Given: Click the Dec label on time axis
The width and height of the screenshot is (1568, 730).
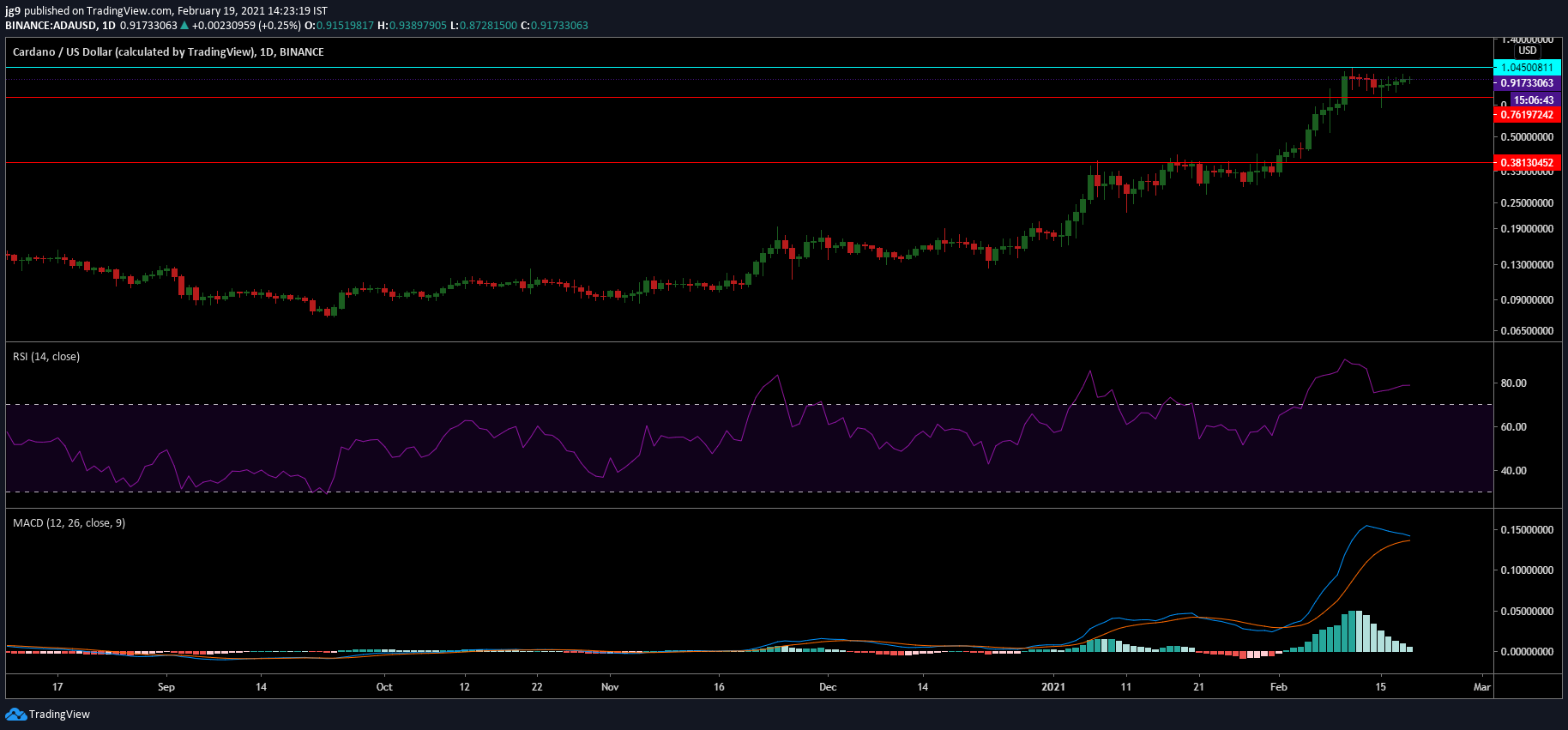Looking at the screenshot, I should pyautogui.click(x=828, y=687).
